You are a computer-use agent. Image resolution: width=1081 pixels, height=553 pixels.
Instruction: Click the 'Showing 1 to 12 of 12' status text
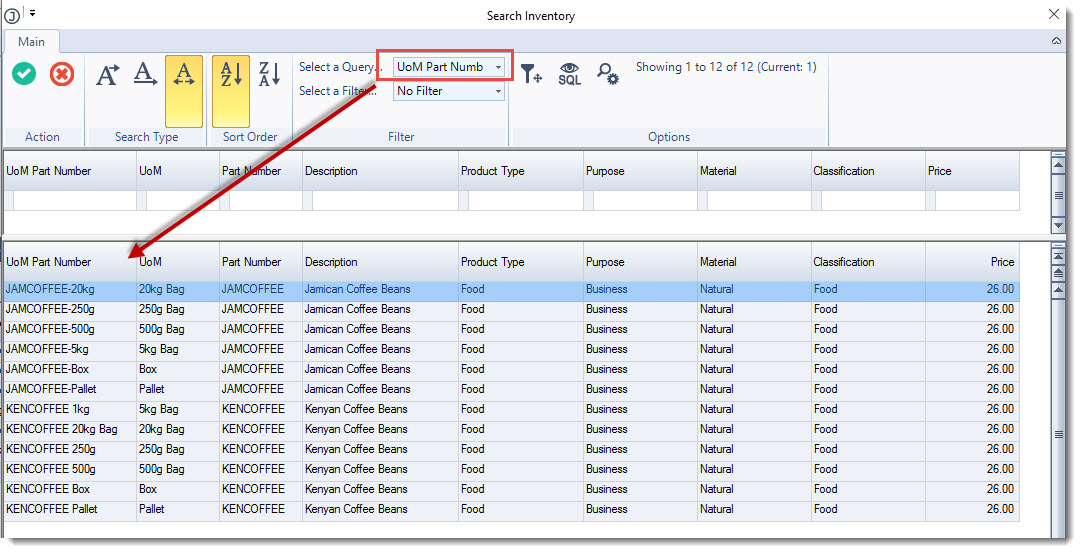pos(726,67)
